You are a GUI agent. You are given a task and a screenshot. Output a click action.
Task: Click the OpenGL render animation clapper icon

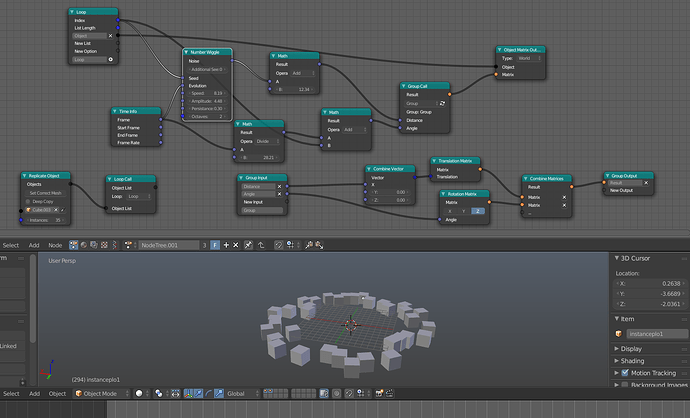click(389, 393)
